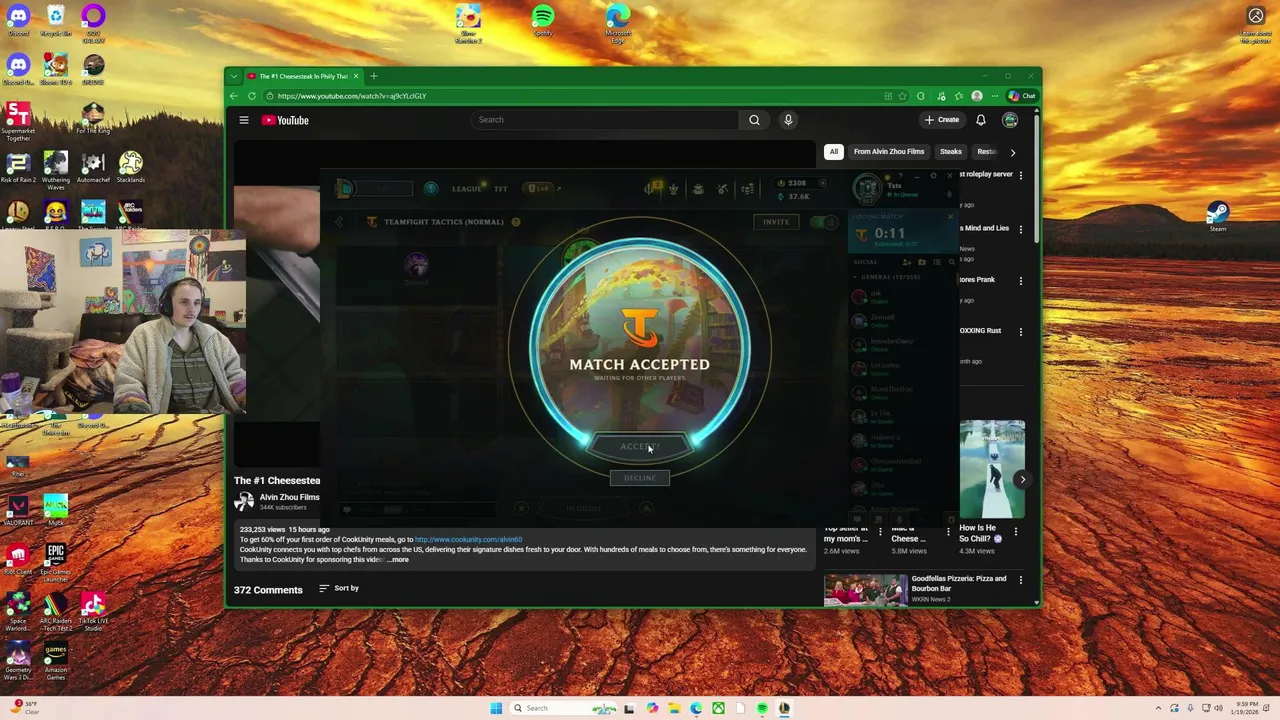Open comments Sort by dropdown

(339, 588)
